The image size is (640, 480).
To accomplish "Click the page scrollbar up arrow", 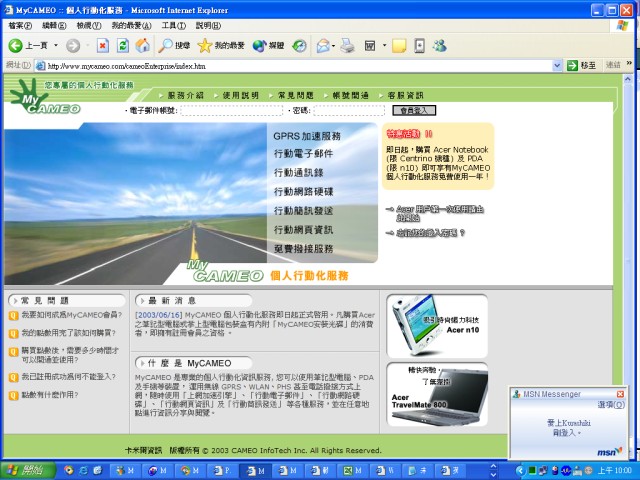I will point(628,79).
